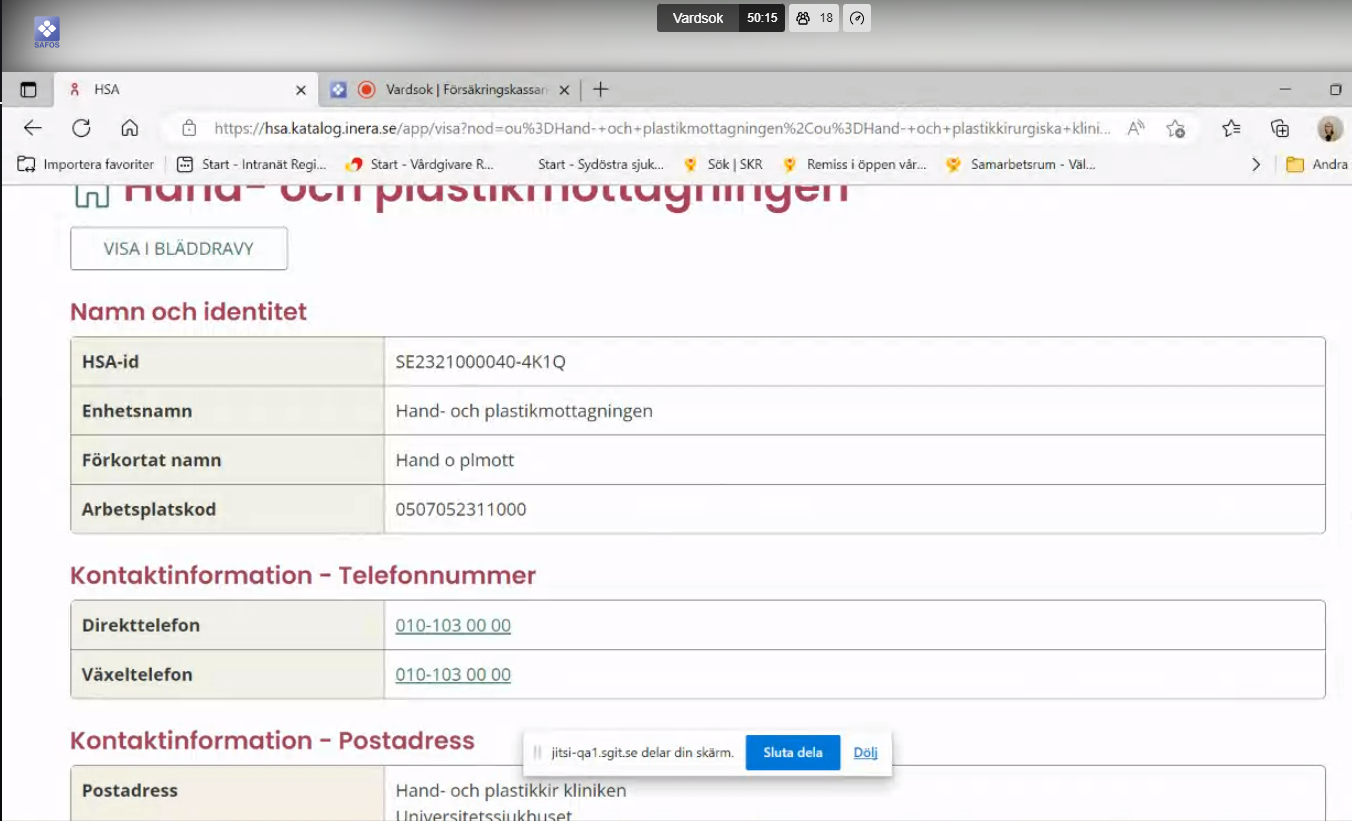The image size is (1352, 821).
Task: Add this page to favorites
Action: click(1176, 128)
